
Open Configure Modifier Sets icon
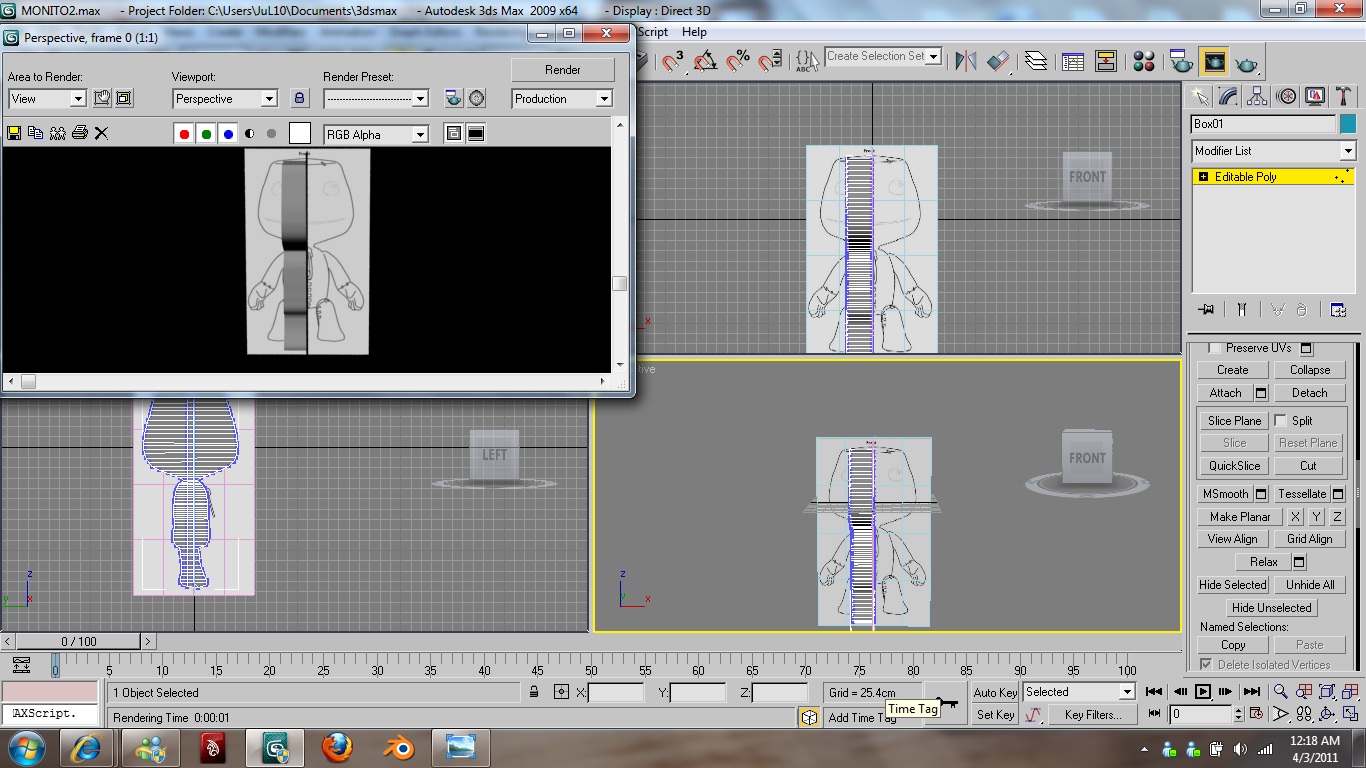click(1338, 310)
